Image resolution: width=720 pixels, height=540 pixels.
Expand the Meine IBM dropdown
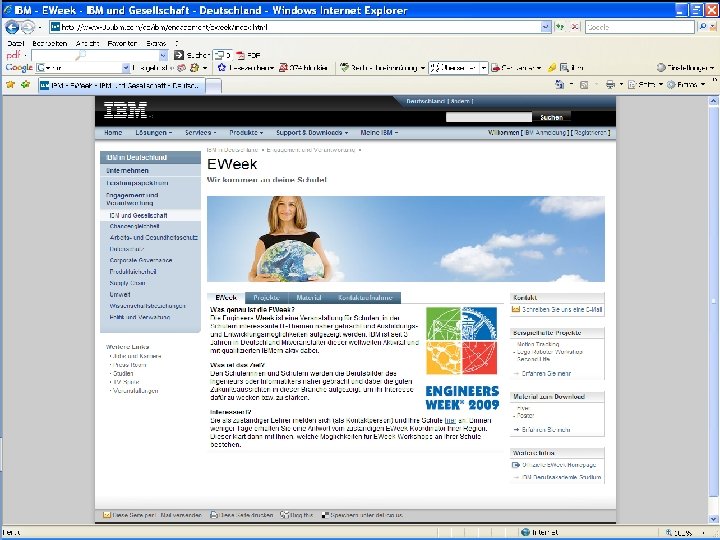[x=379, y=132]
